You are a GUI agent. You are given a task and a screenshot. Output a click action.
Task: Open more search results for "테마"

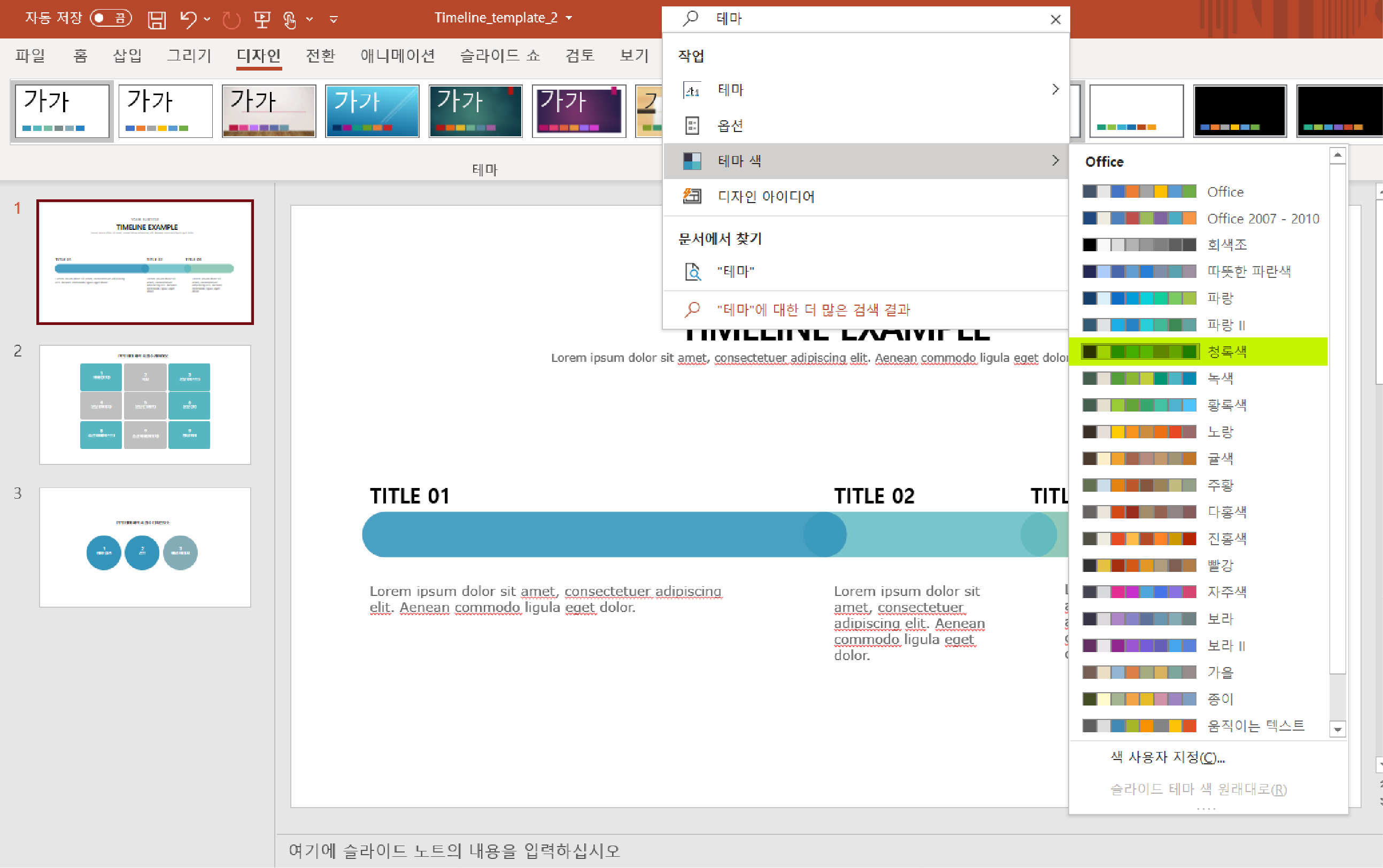[813, 310]
